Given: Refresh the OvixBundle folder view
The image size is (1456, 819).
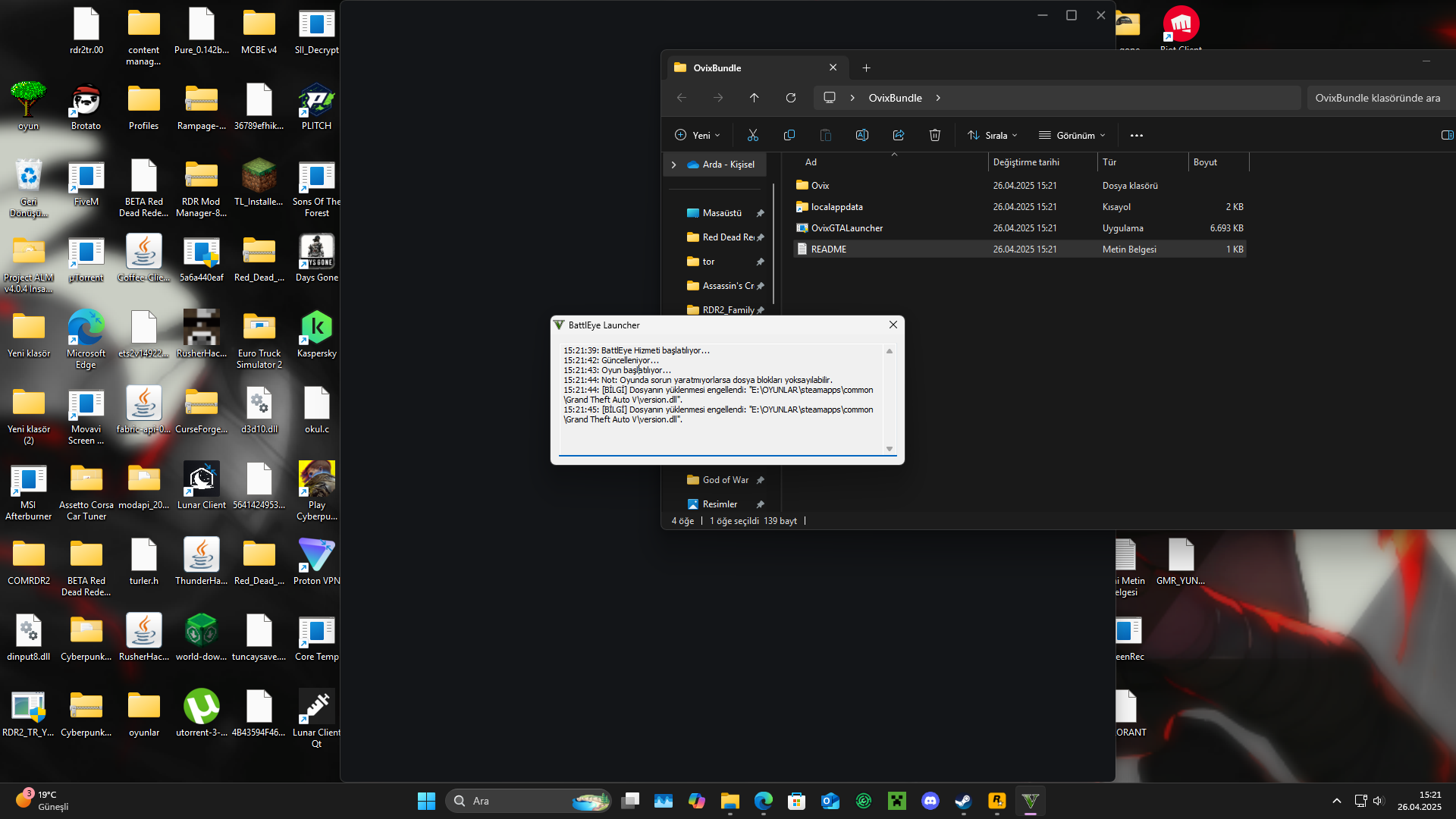Looking at the screenshot, I should 790,98.
